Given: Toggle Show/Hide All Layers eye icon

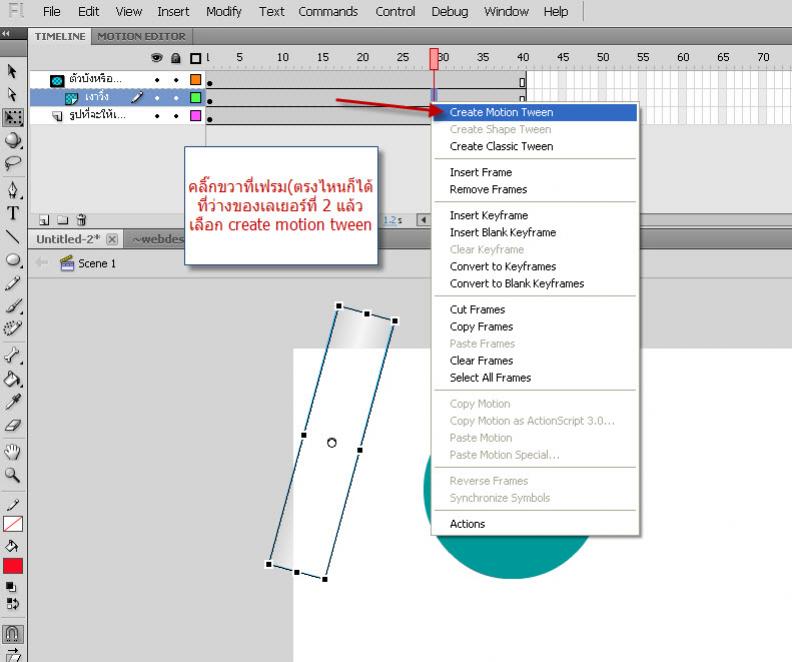Looking at the screenshot, I should 157,58.
